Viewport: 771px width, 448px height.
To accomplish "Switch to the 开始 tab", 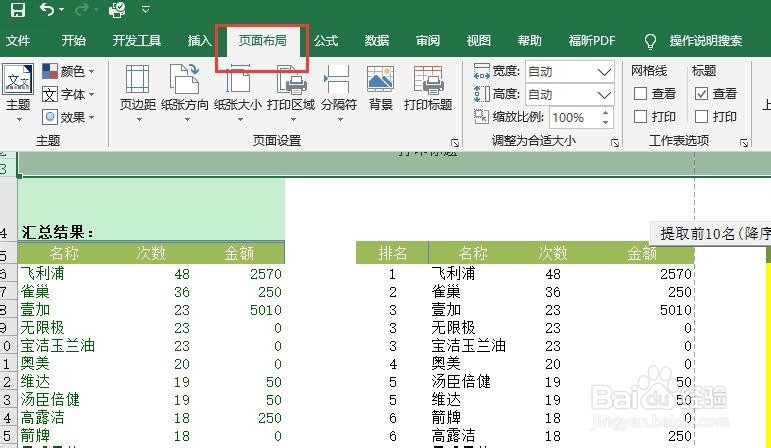I will tap(74, 40).
